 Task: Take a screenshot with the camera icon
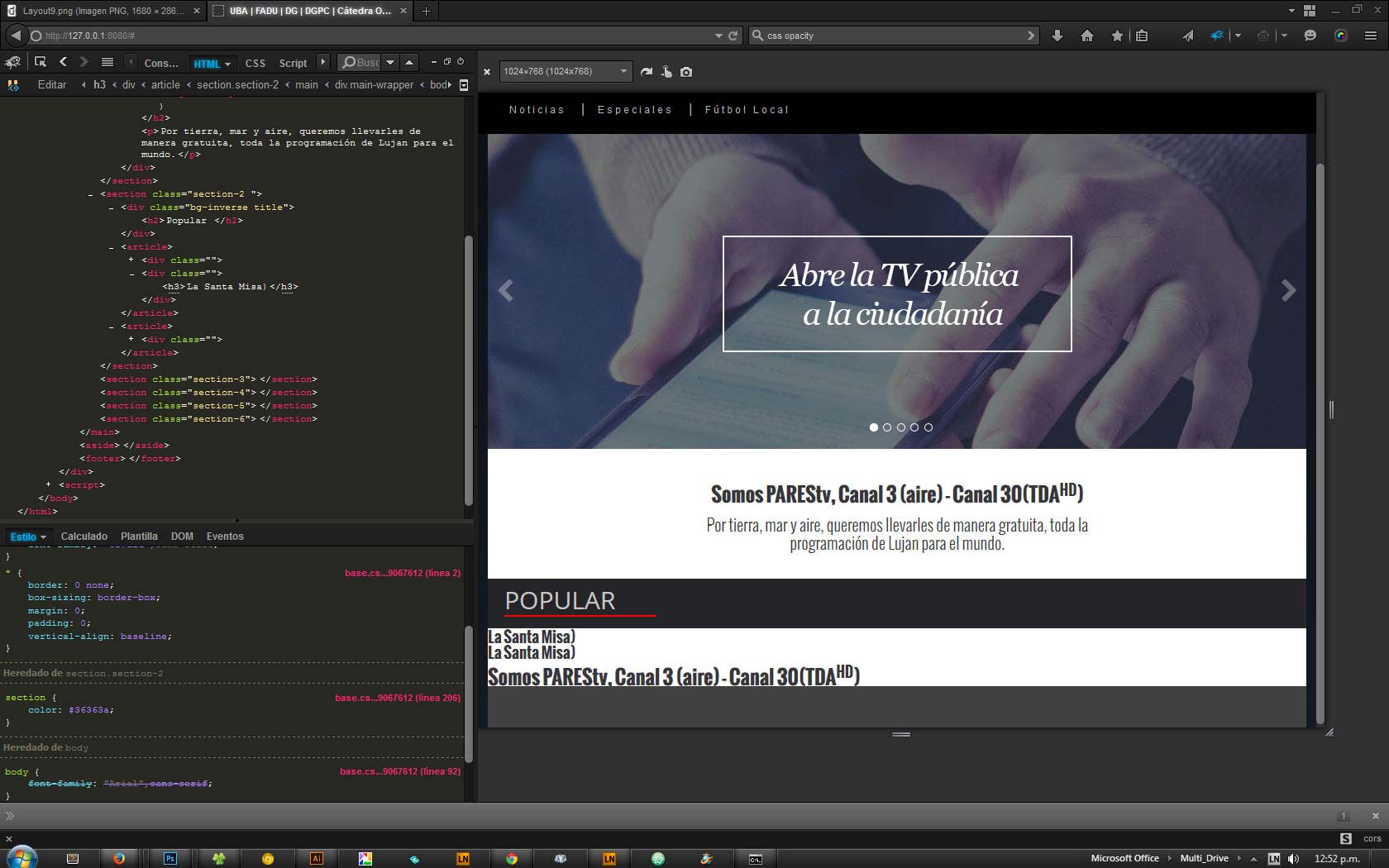click(686, 72)
